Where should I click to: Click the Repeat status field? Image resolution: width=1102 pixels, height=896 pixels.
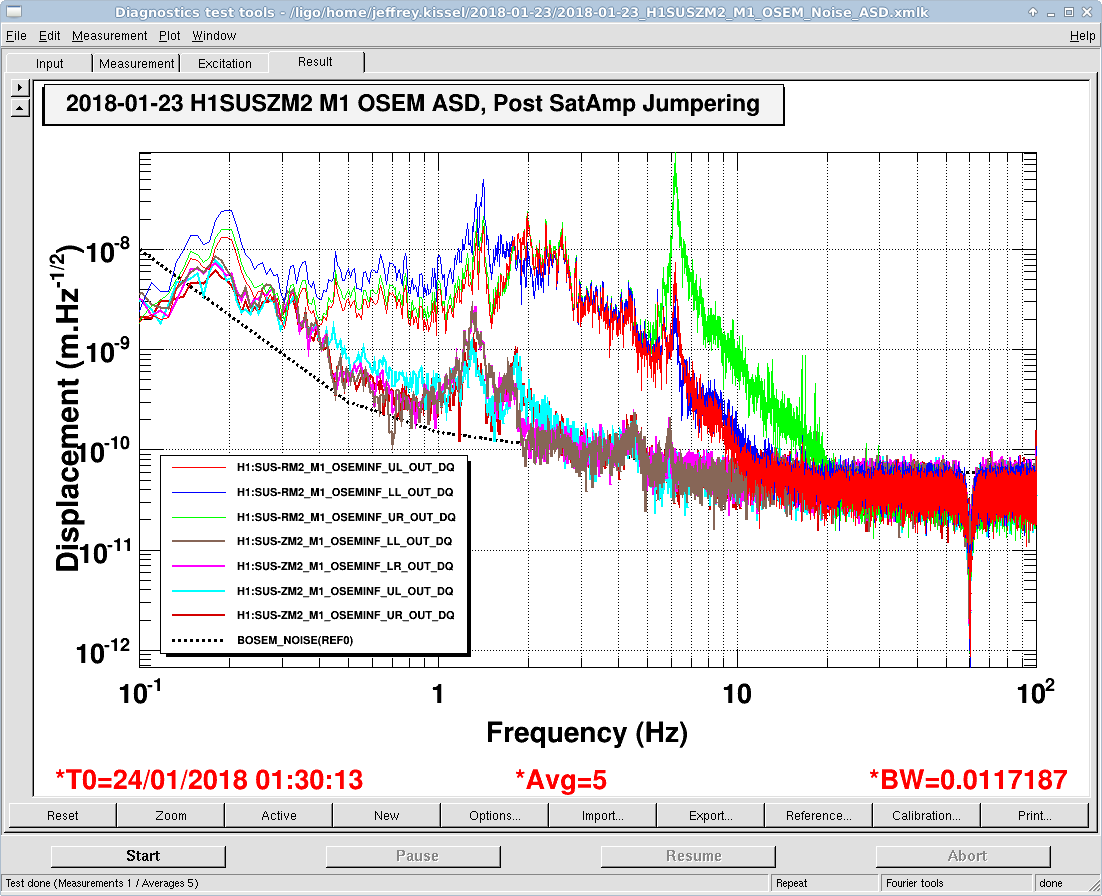click(x=825, y=883)
